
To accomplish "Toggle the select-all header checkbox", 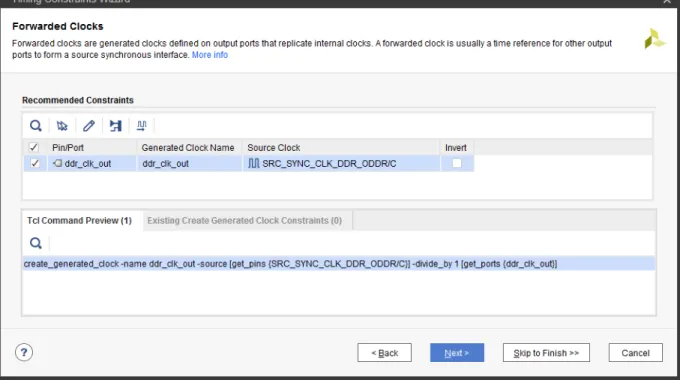I will click(x=33, y=147).
